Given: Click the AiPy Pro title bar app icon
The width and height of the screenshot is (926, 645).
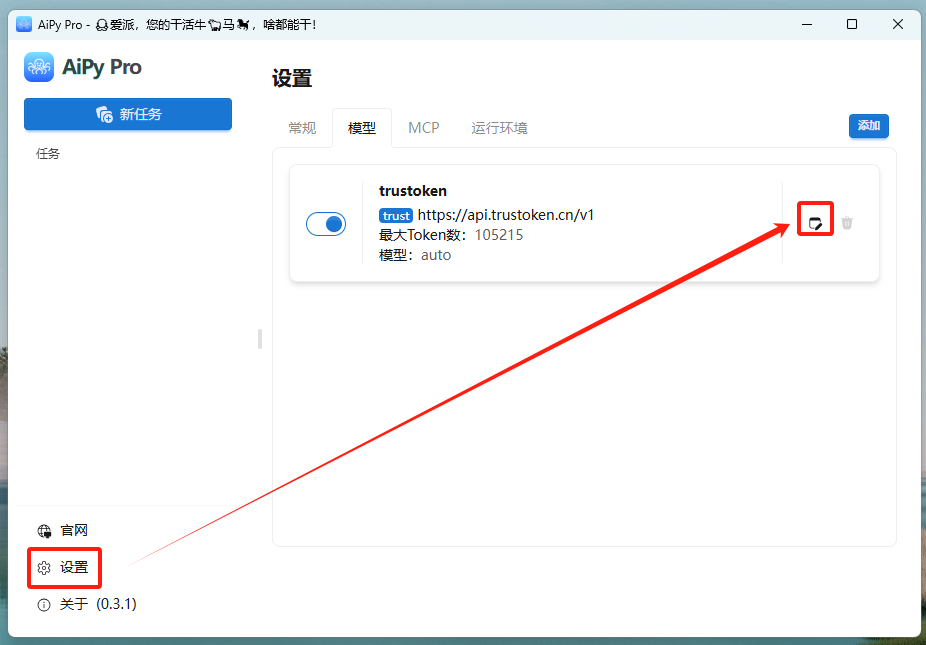Looking at the screenshot, I should pos(24,24).
